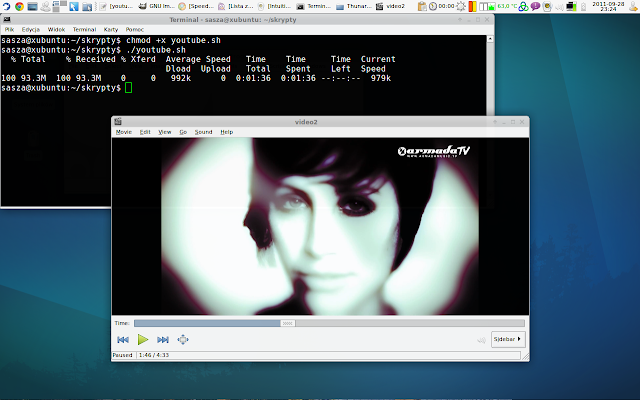The width and height of the screenshot is (640, 400).
Task: Open the Help menu in video2
Action: [227, 132]
